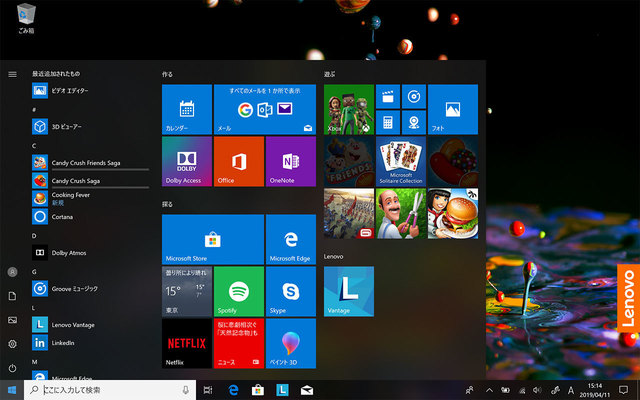
Task: Open Microsoft Store from the taskbar
Action: (x=258, y=390)
